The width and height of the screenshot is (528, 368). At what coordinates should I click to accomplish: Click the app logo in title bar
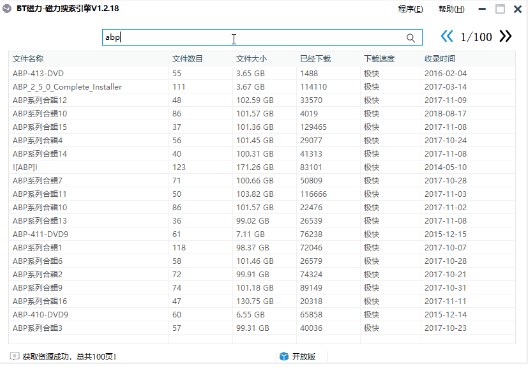[7, 8]
